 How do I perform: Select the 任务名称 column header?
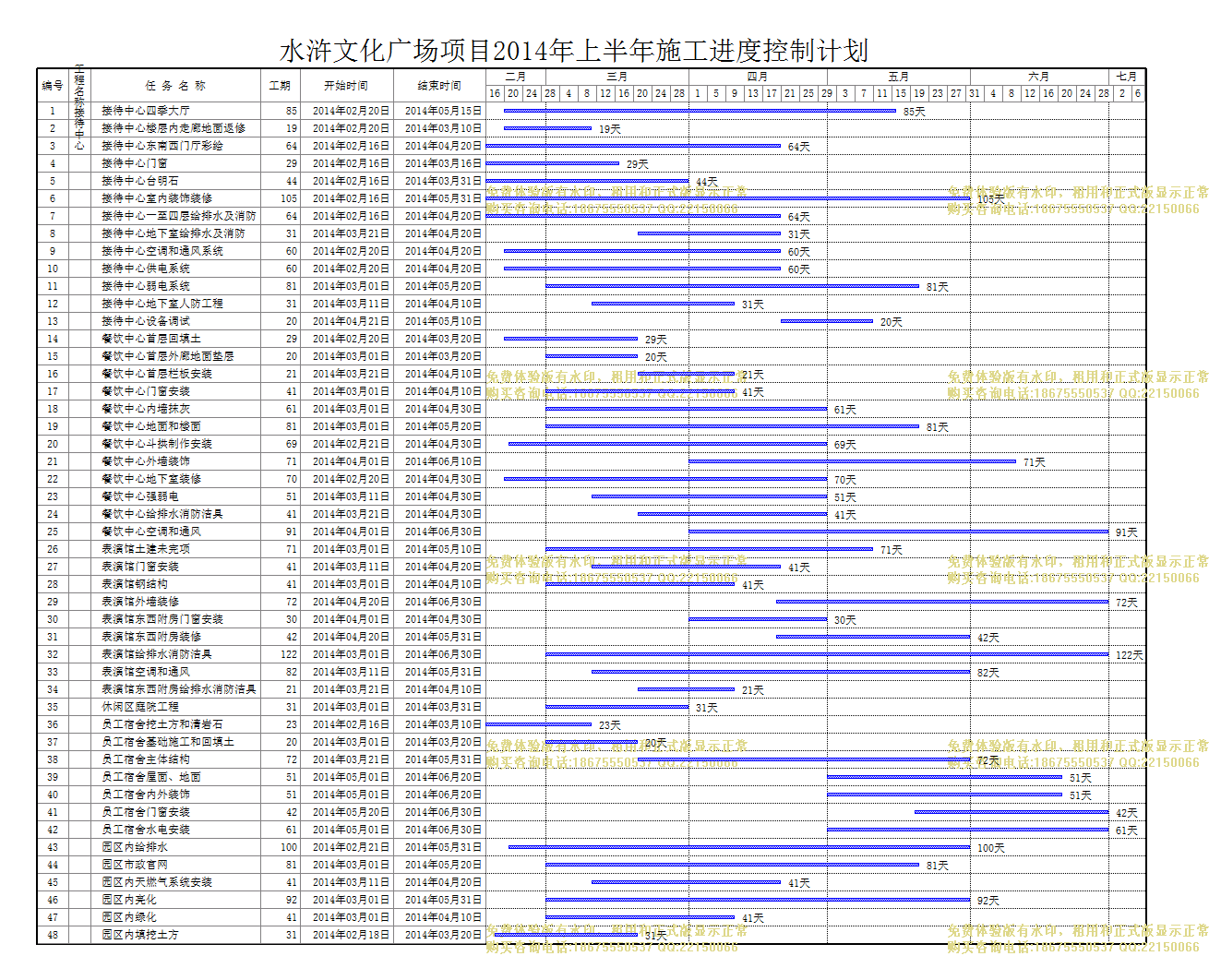pos(175,85)
